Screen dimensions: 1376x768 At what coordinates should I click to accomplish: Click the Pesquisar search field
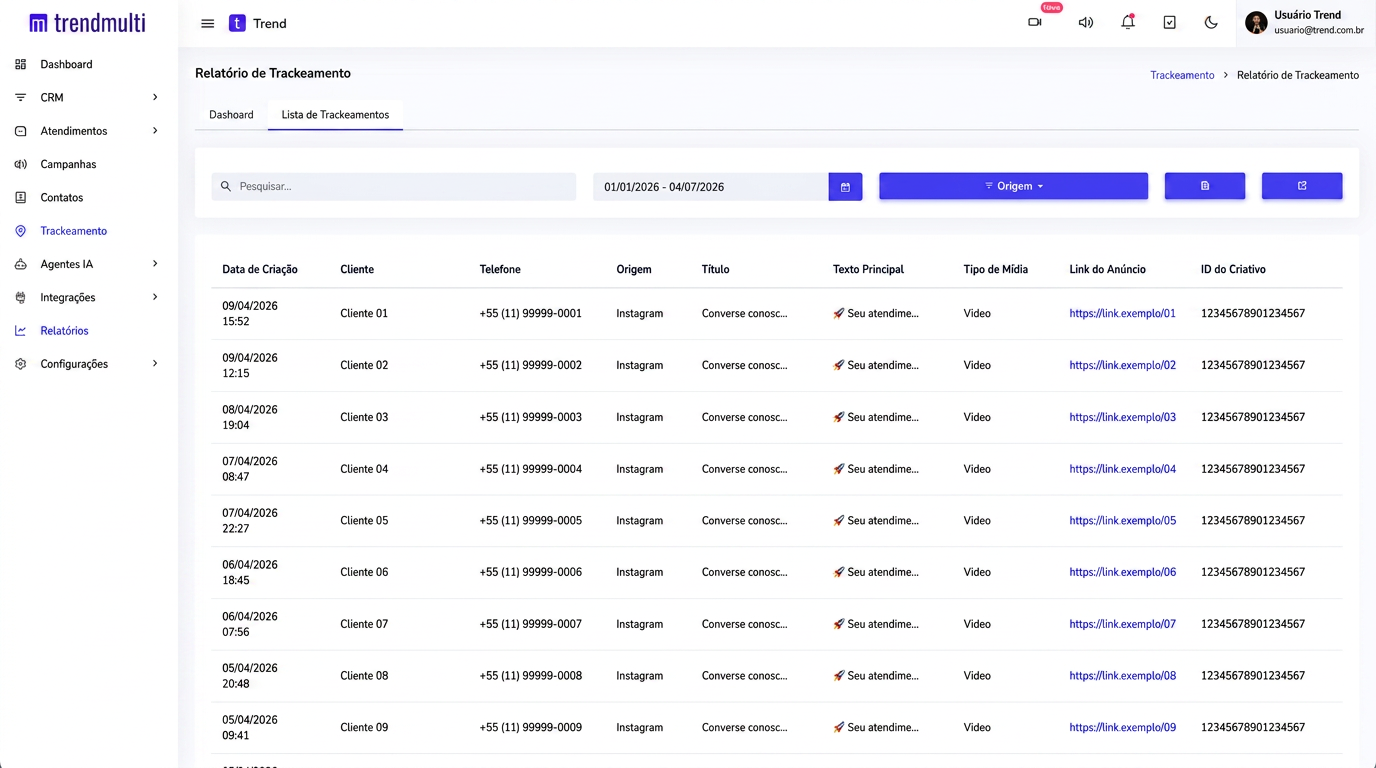[394, 187]
